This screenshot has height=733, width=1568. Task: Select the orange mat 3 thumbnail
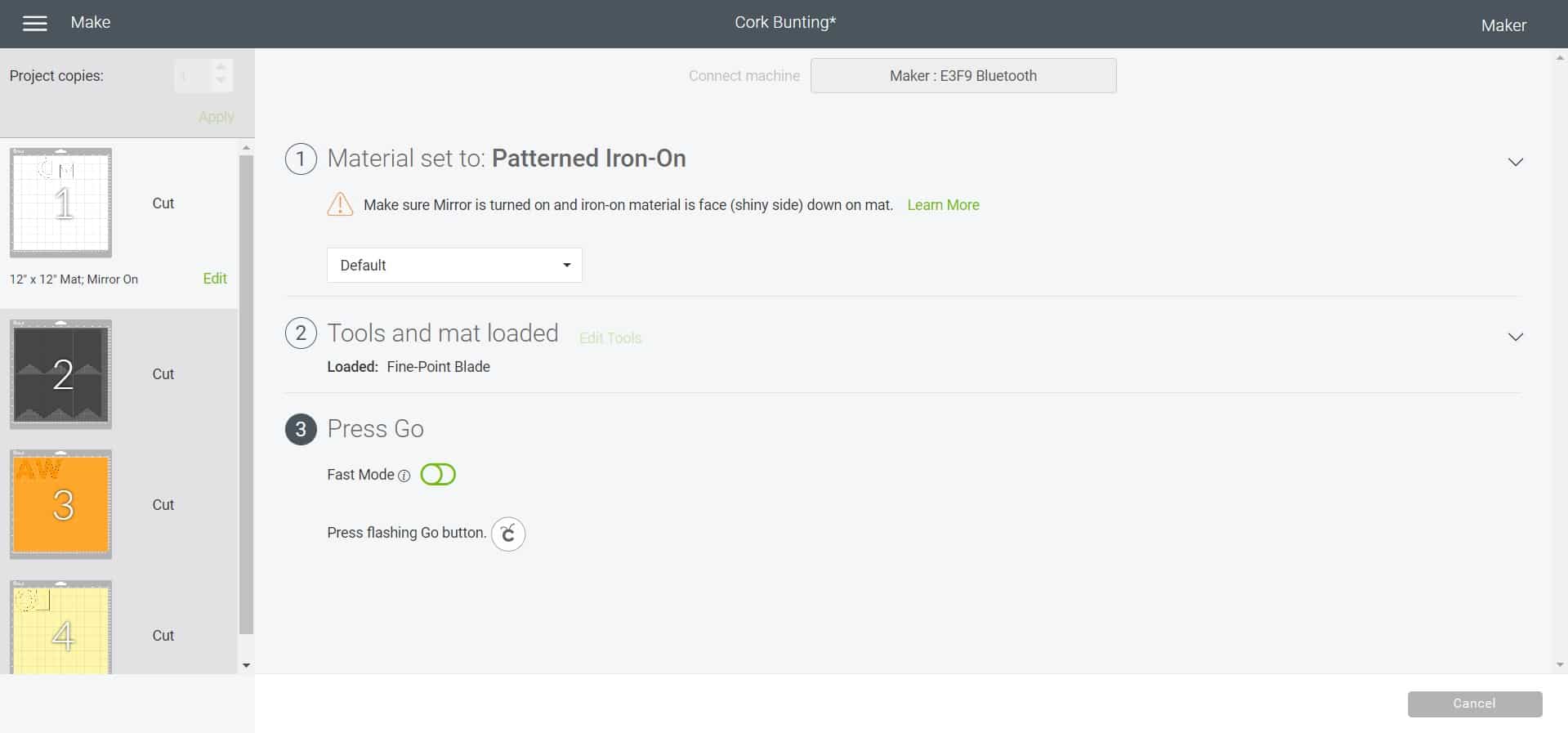coord(61,504)
